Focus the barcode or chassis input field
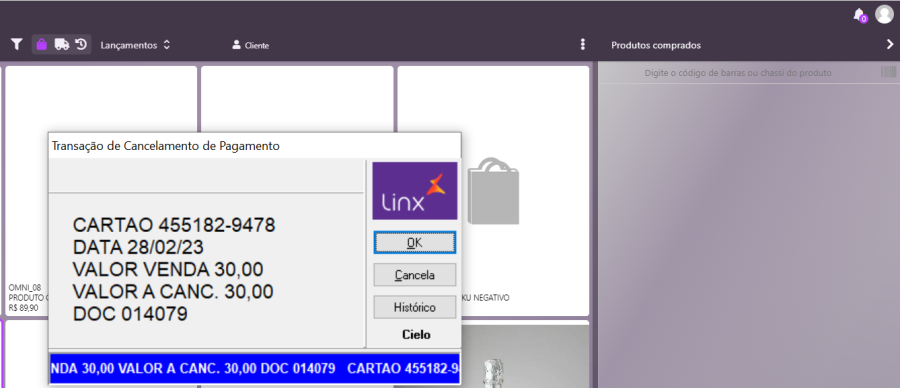The image size is (900, 388). point(738,73)
